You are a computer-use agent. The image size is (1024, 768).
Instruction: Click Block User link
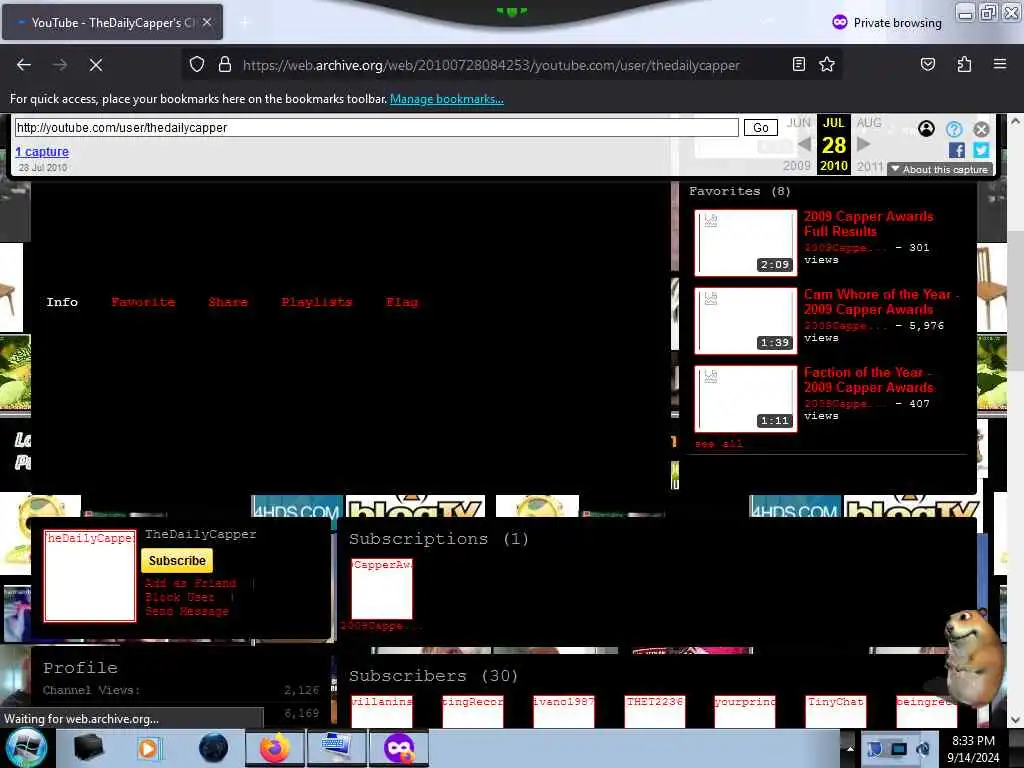coord(180,597)
